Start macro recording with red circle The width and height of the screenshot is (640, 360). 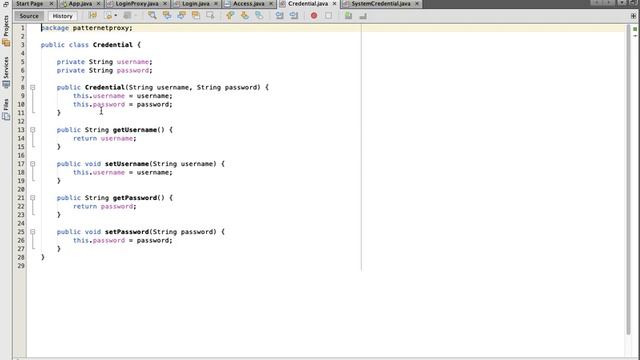(314, 16)
